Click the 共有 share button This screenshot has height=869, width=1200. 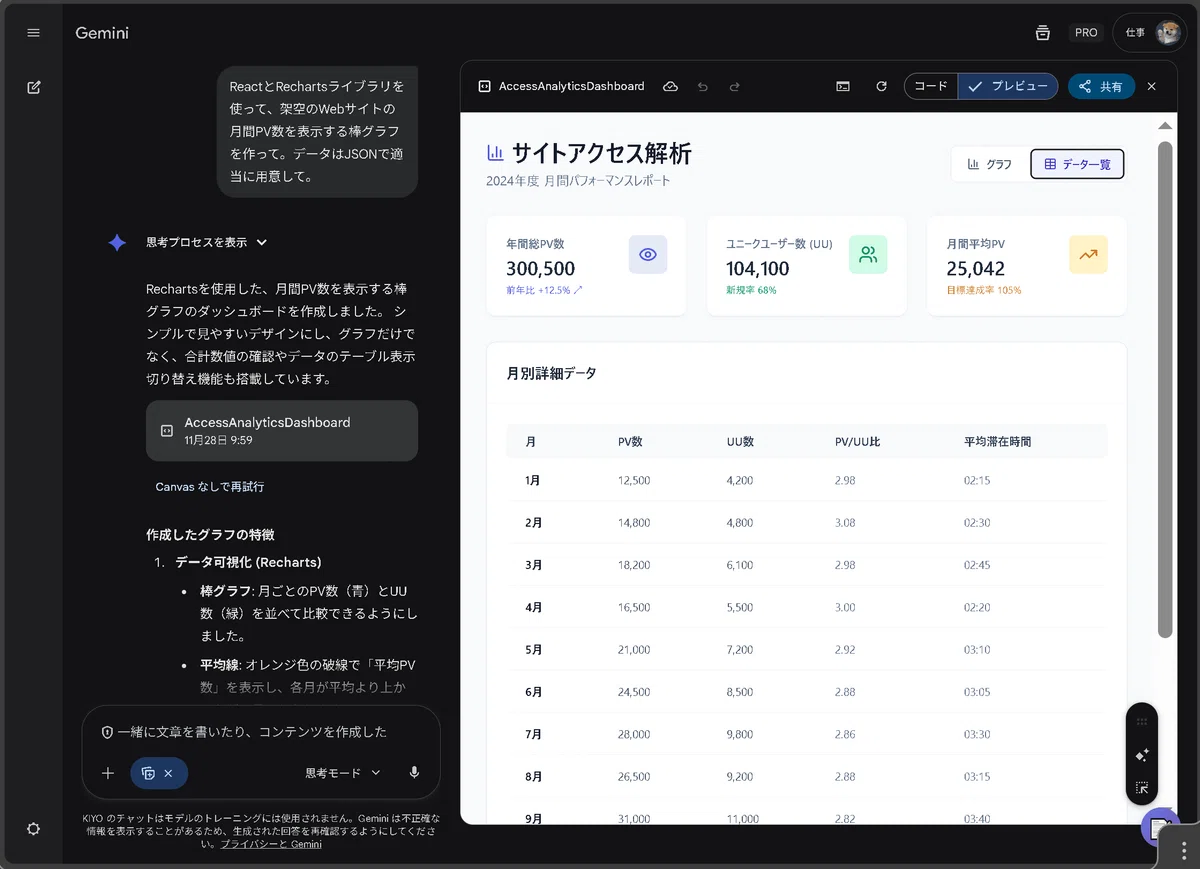1101,87
